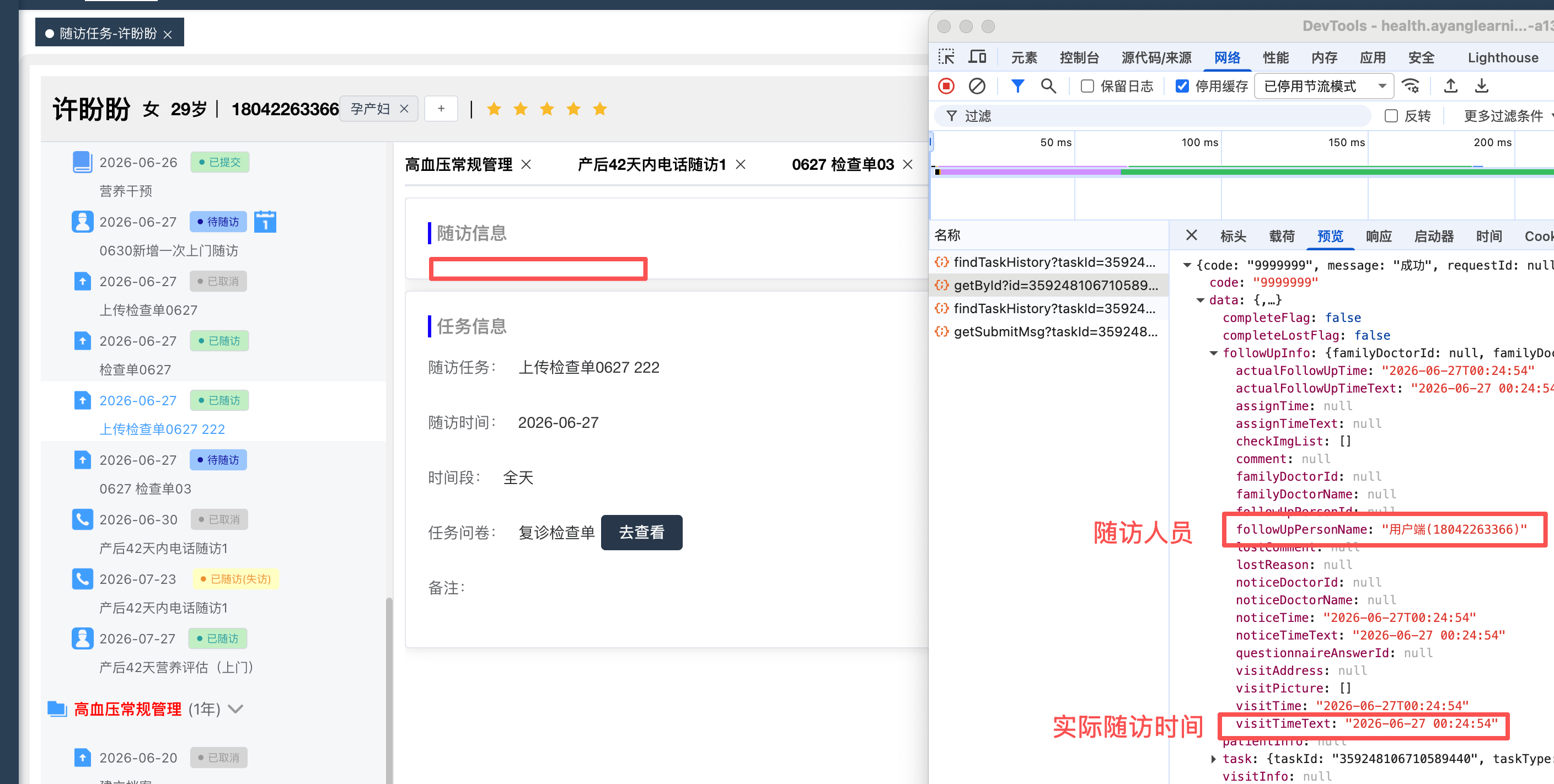Viewport: 1554px width, 784px height.
Task: Close the request details pane X
Action: 1192,235
